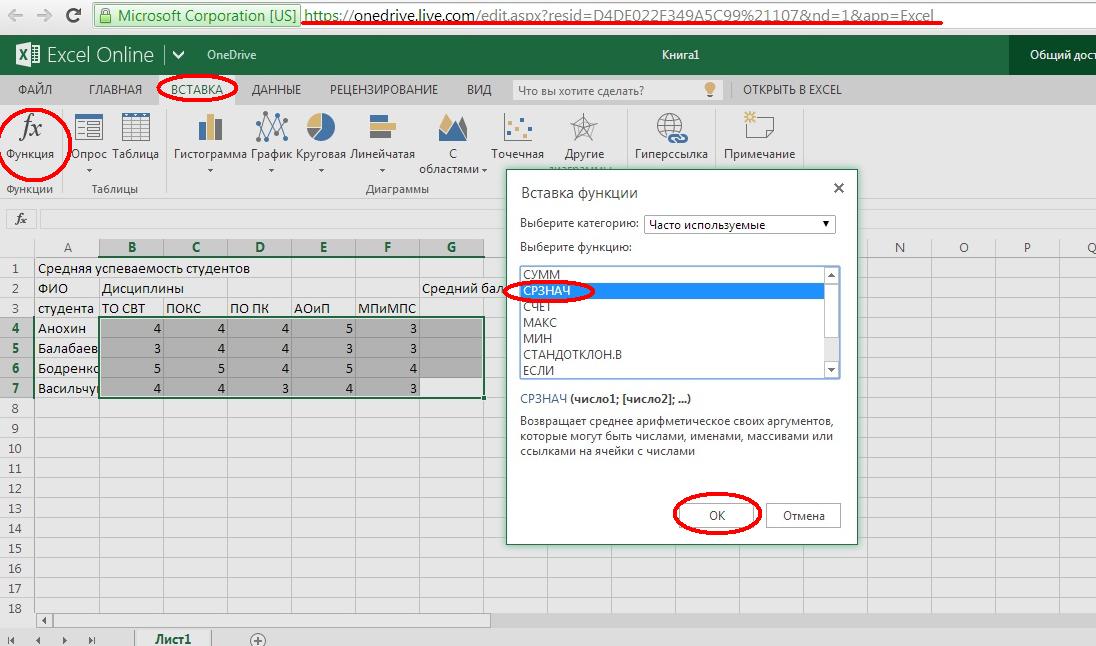Open the ГЛАВНАЯ ribbon tab
The width and height of the screenshot is (1096, 646).
[115, 90]
